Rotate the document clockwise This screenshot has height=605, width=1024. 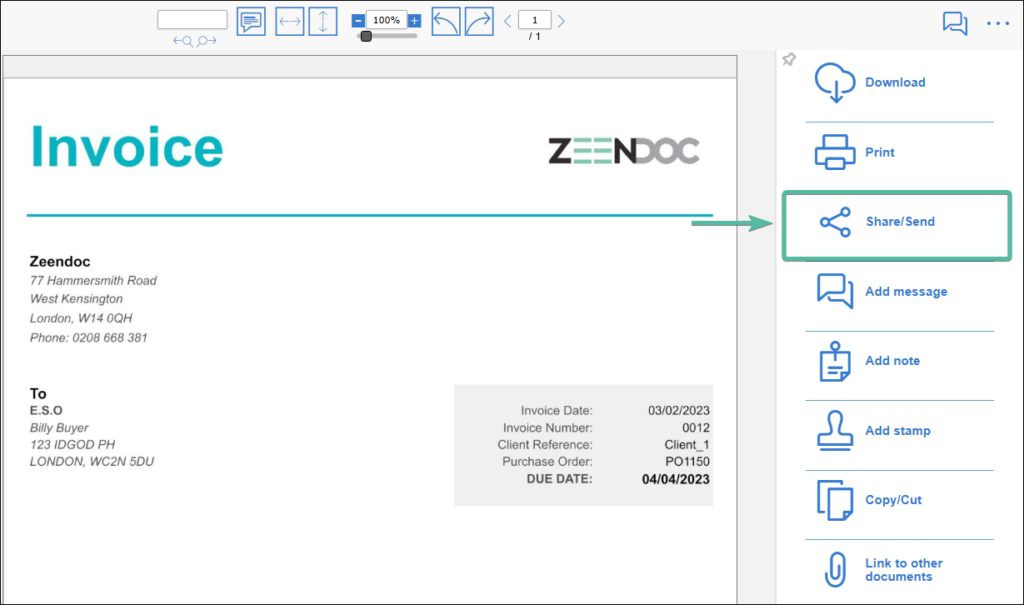(x=479, y=22)
